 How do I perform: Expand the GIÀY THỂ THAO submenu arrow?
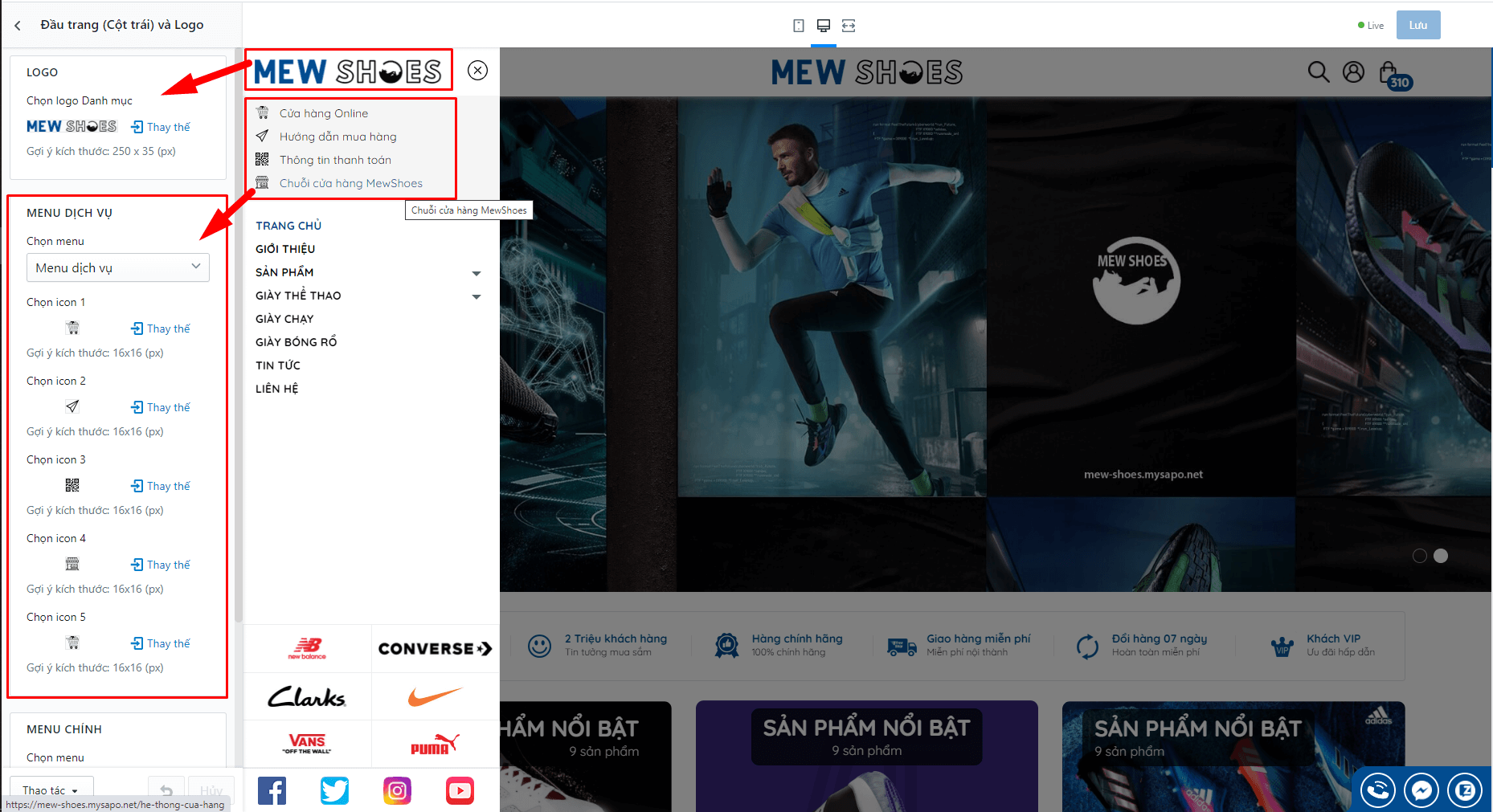pyautogui.click(x=477, y=296)
